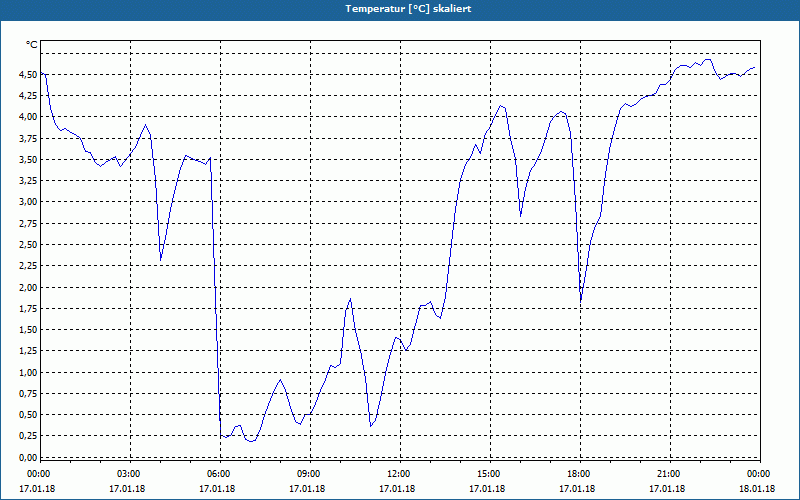Choose the 1,75 y-axis label
The height and width of the screenshot is (500, 800).
[29, 309]
